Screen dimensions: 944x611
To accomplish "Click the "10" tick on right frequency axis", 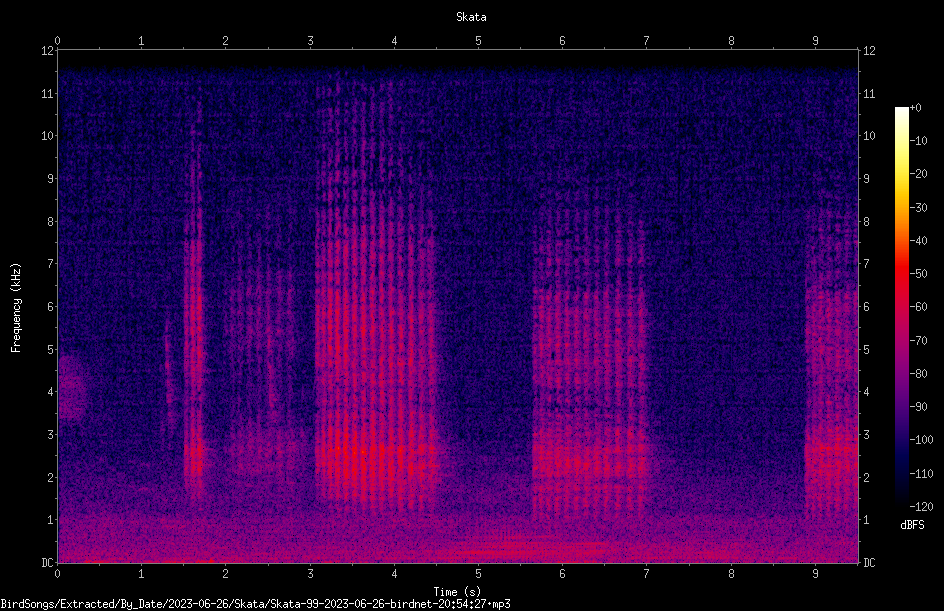I will (869, 135).
